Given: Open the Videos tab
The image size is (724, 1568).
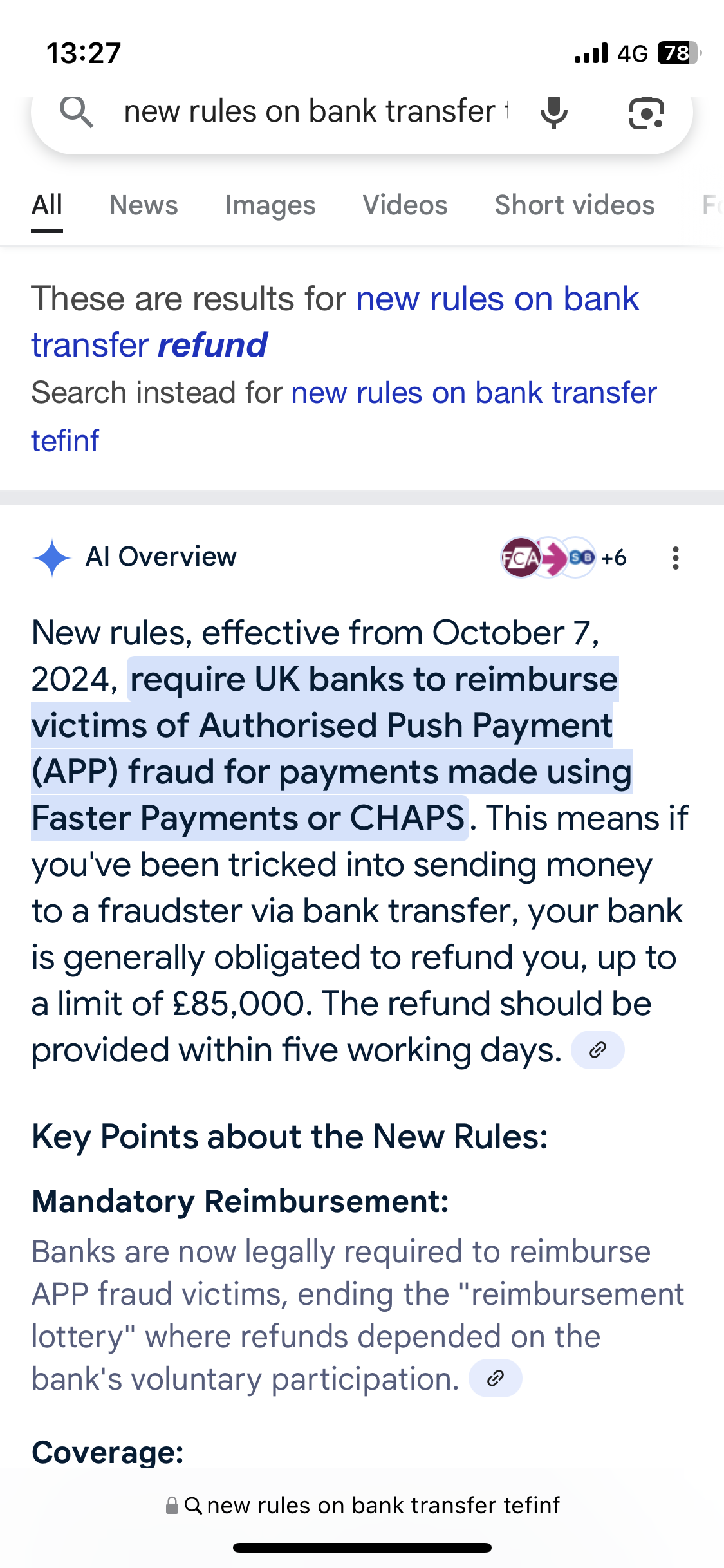Looking at the screenshot, I should (x=405, y=205).
